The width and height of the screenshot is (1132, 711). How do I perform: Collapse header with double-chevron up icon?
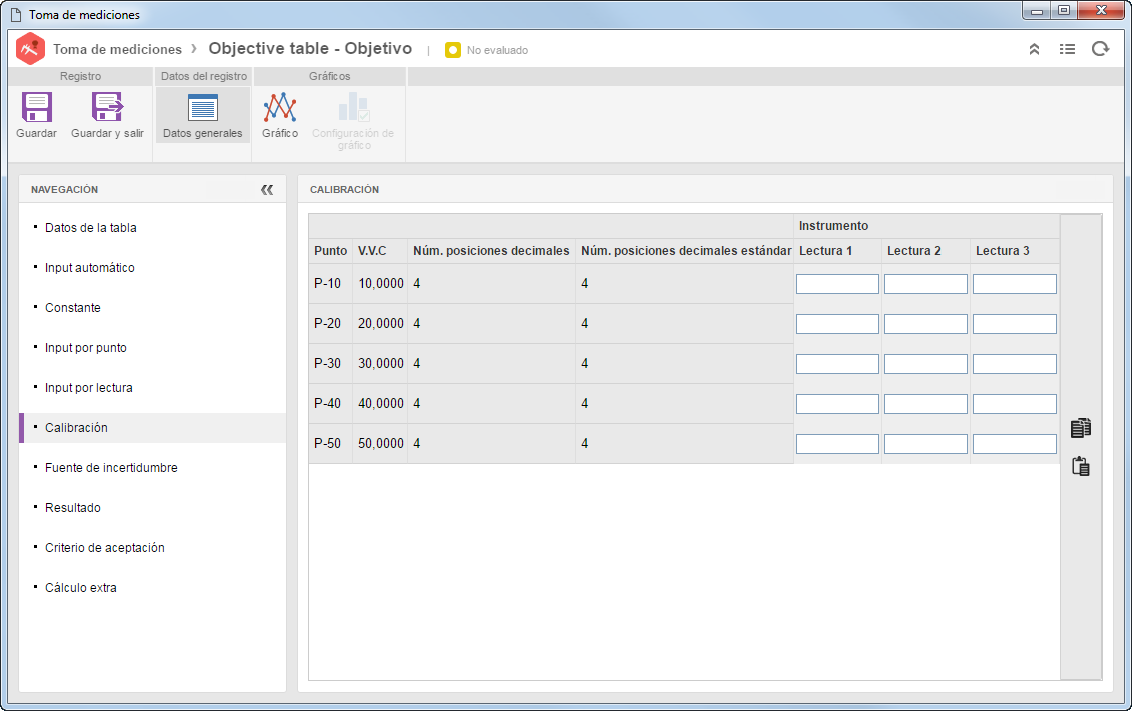(x=1035, y=49)
